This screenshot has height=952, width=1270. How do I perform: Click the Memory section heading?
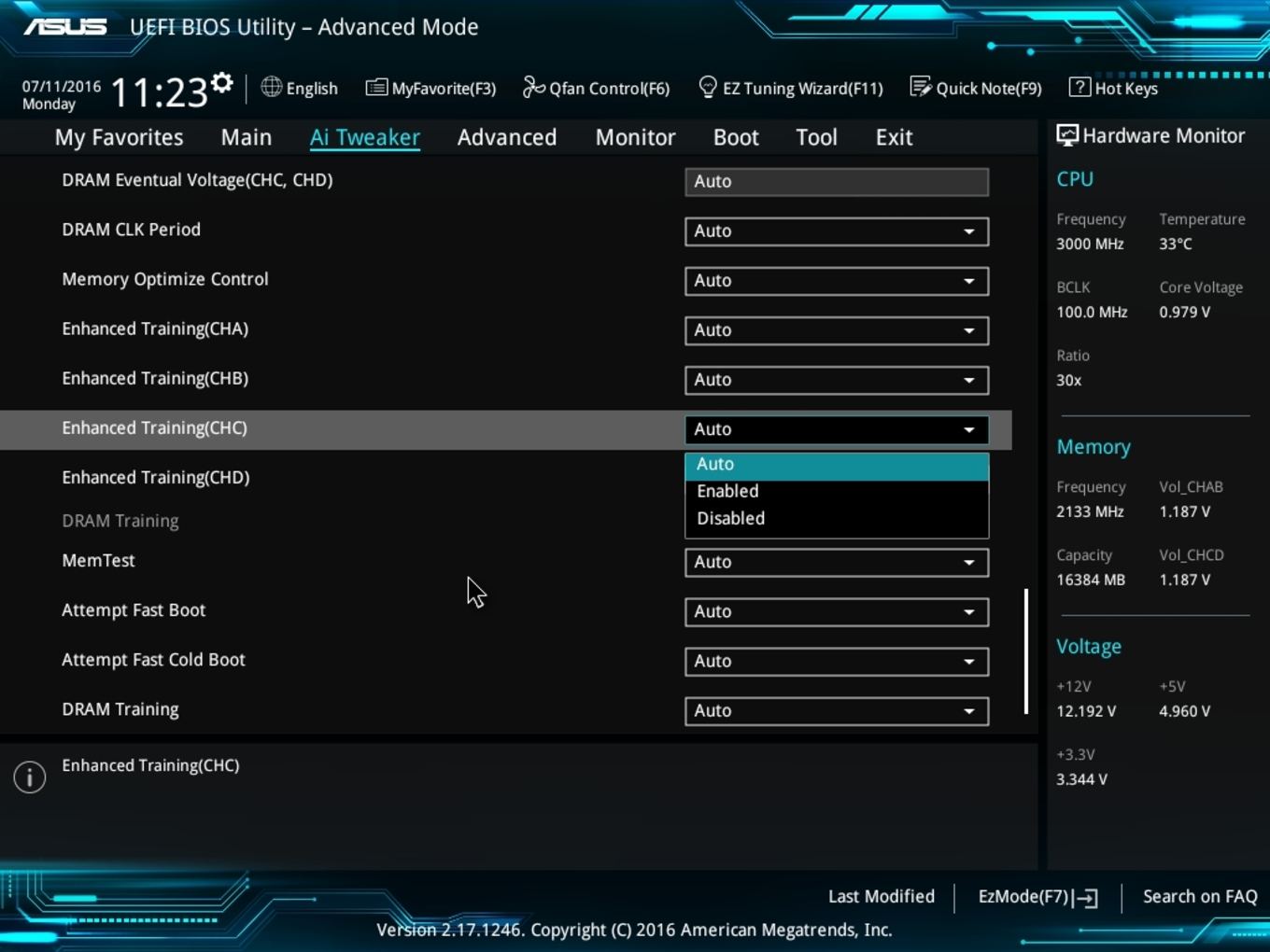tap(1094, 447)
